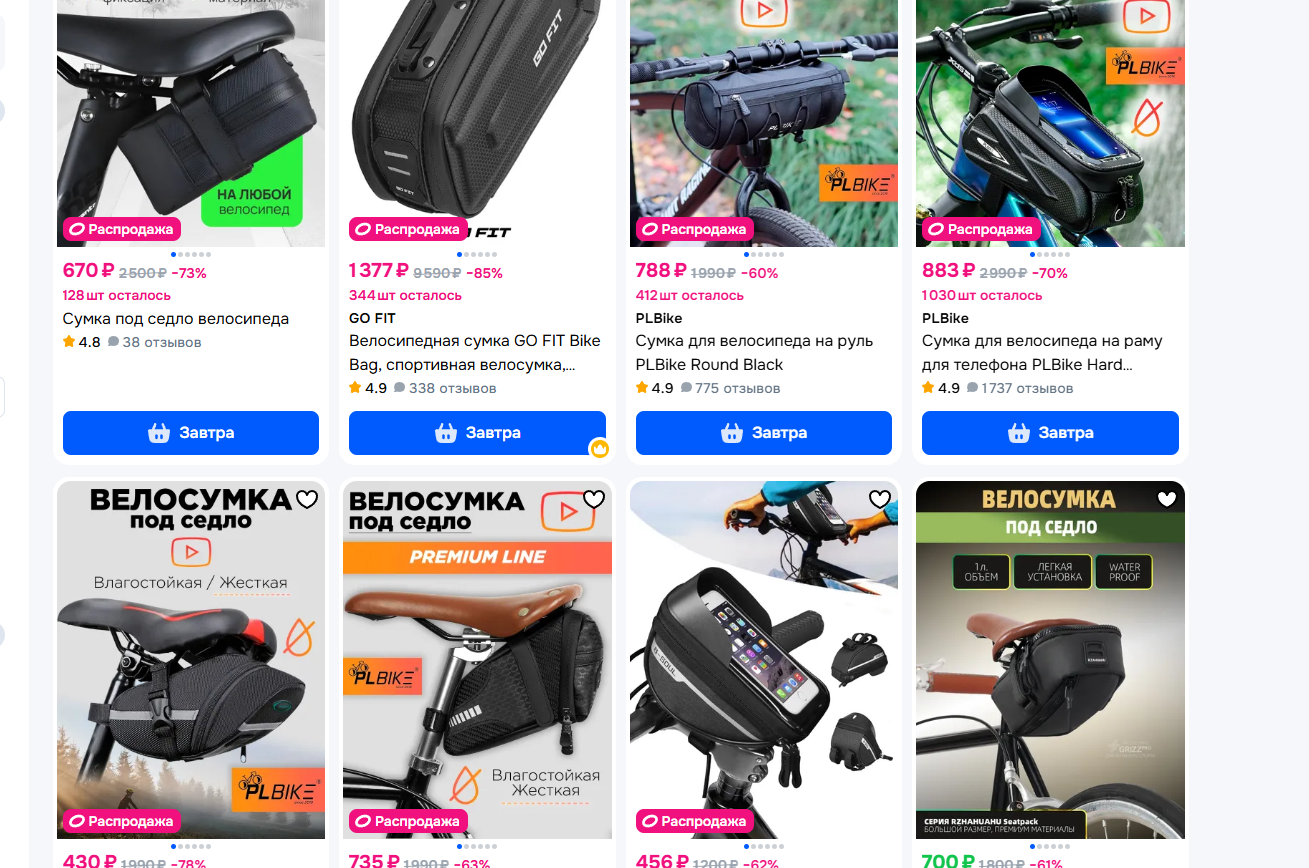The height and width of the screenshot is (868, 1309).
Task: Add GO FIT Bike Bag to cart
Action: 477,433
